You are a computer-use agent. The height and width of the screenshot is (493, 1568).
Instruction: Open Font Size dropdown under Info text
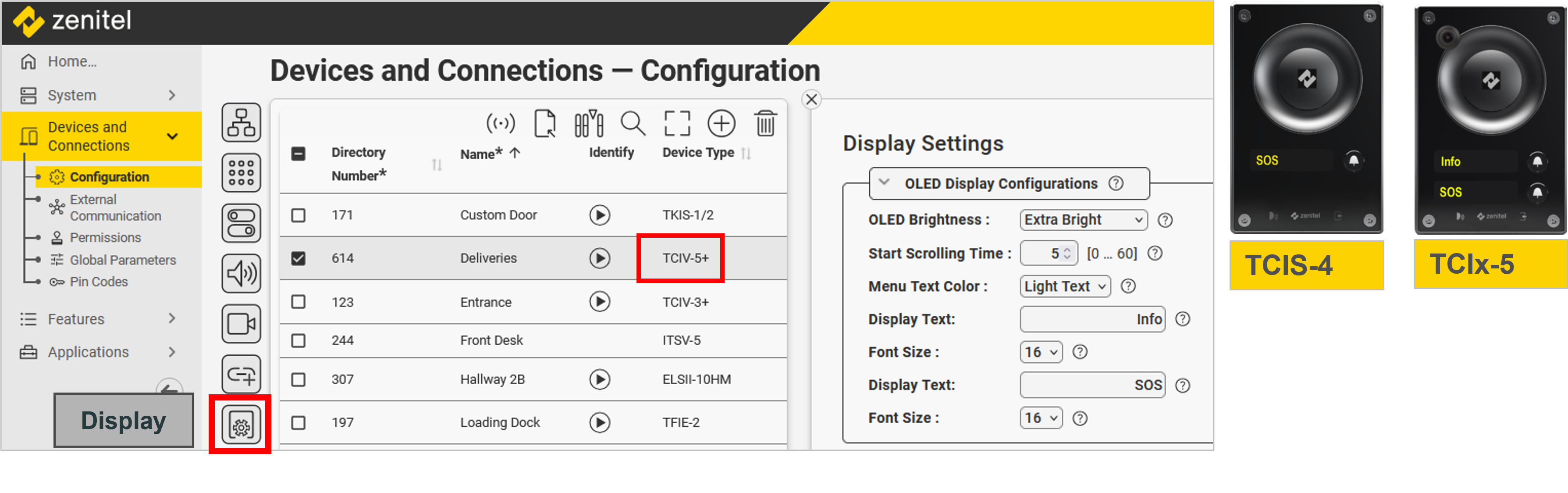pos(1041,352)
